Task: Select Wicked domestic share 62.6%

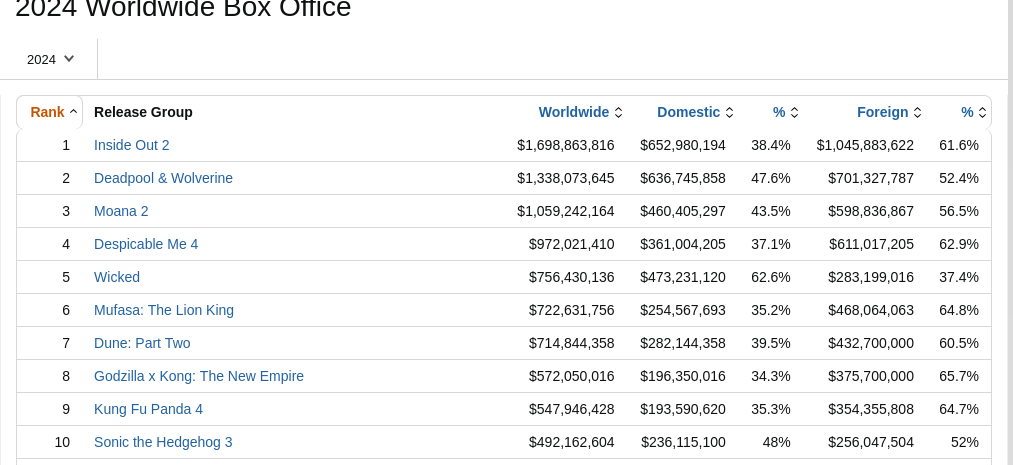Action: coord(771,277)
